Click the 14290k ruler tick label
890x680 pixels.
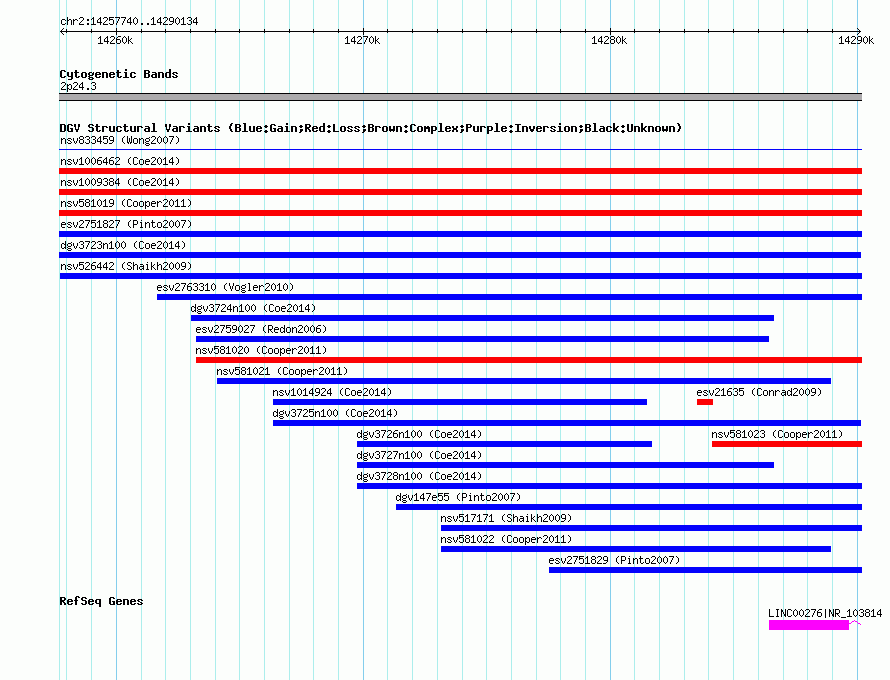point(856,40)
